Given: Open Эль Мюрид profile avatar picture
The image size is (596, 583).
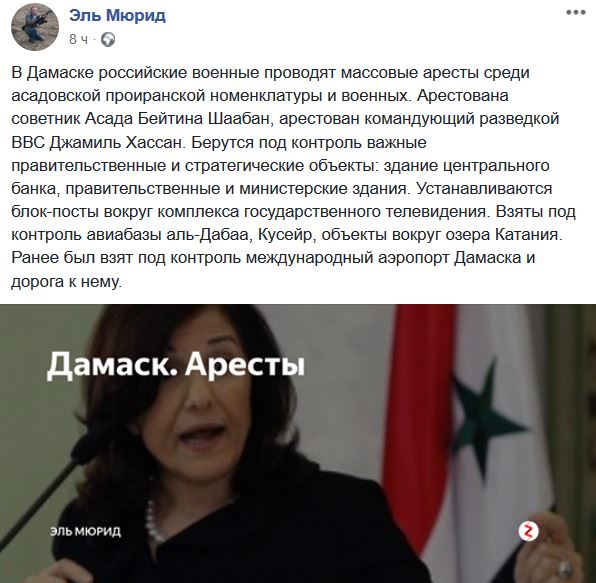Looking at the screenshot, I should point(35,27).
